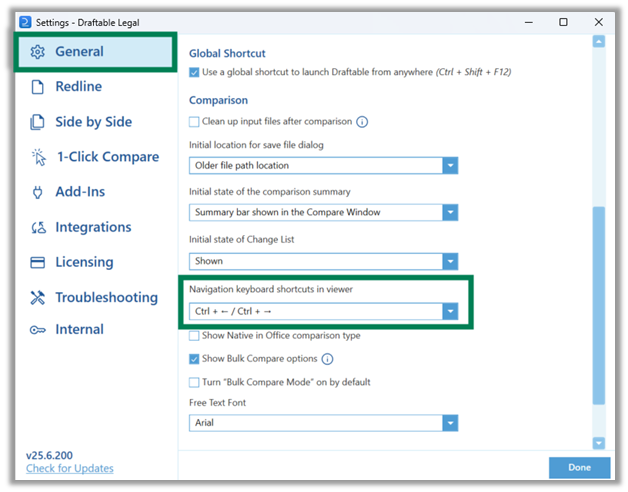Uncheck Show Bulk Compare options

[x=194, y=359]
